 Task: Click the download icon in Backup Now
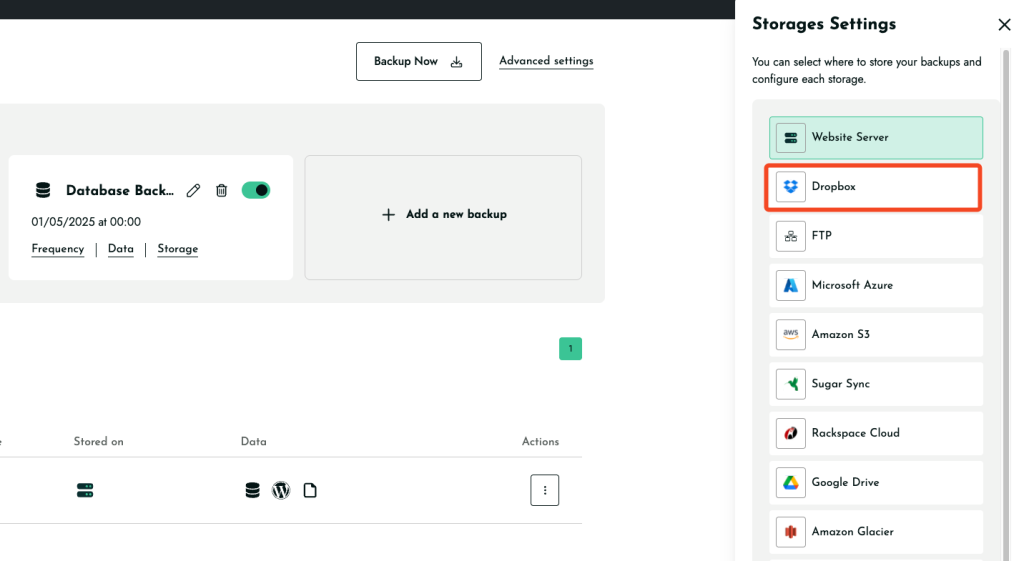click(456, 62)
